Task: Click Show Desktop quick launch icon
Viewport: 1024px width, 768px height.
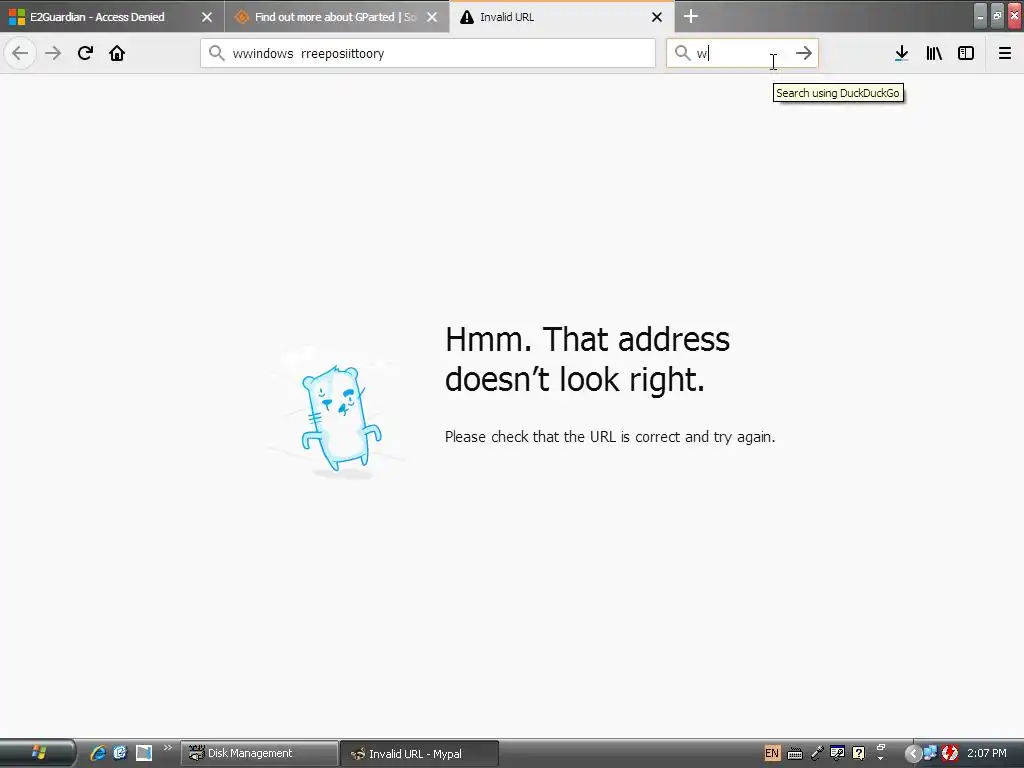Action: coord(144,753)
